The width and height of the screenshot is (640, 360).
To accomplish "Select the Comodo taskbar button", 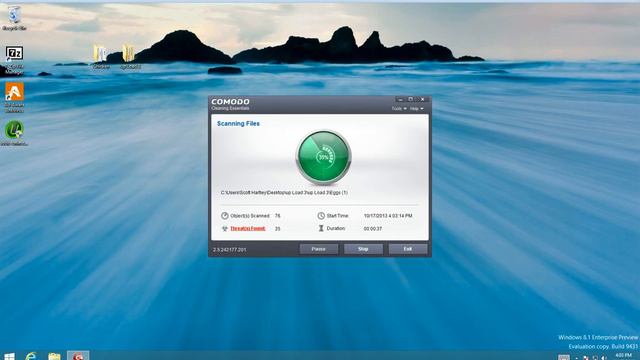I will (78, 356).
